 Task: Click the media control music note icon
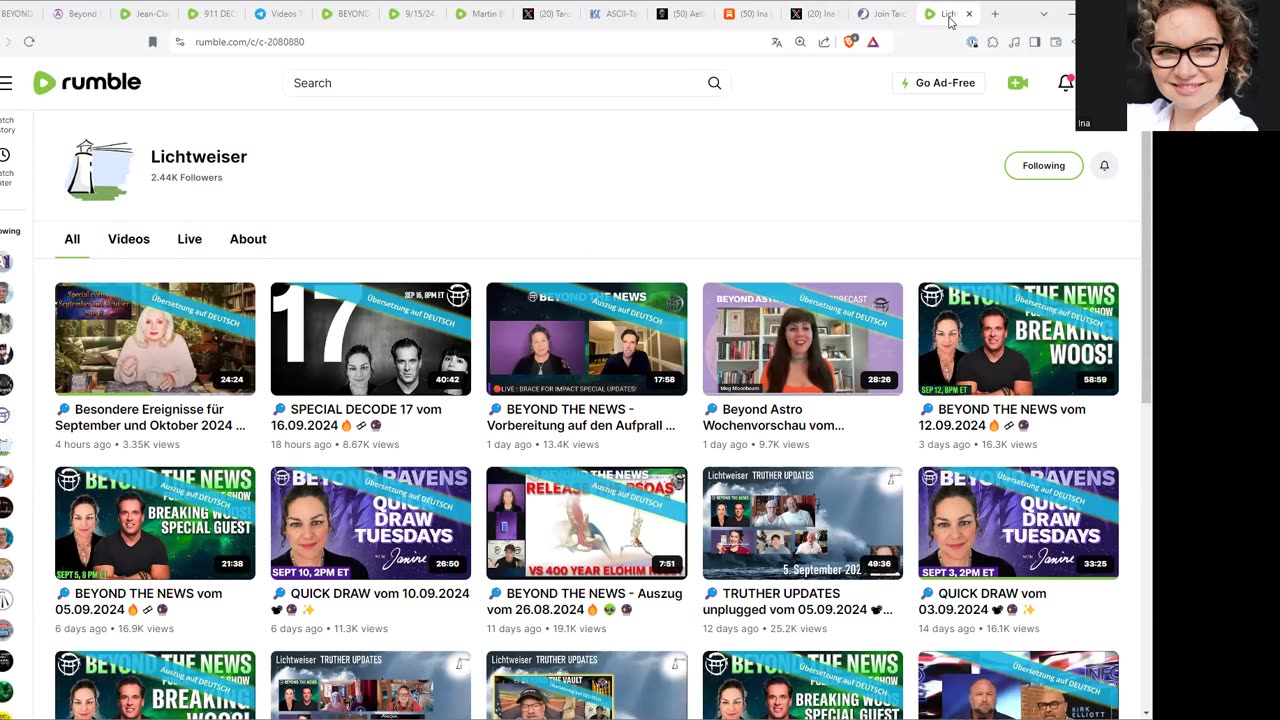pyautogui.click(x=1014, y=42)
